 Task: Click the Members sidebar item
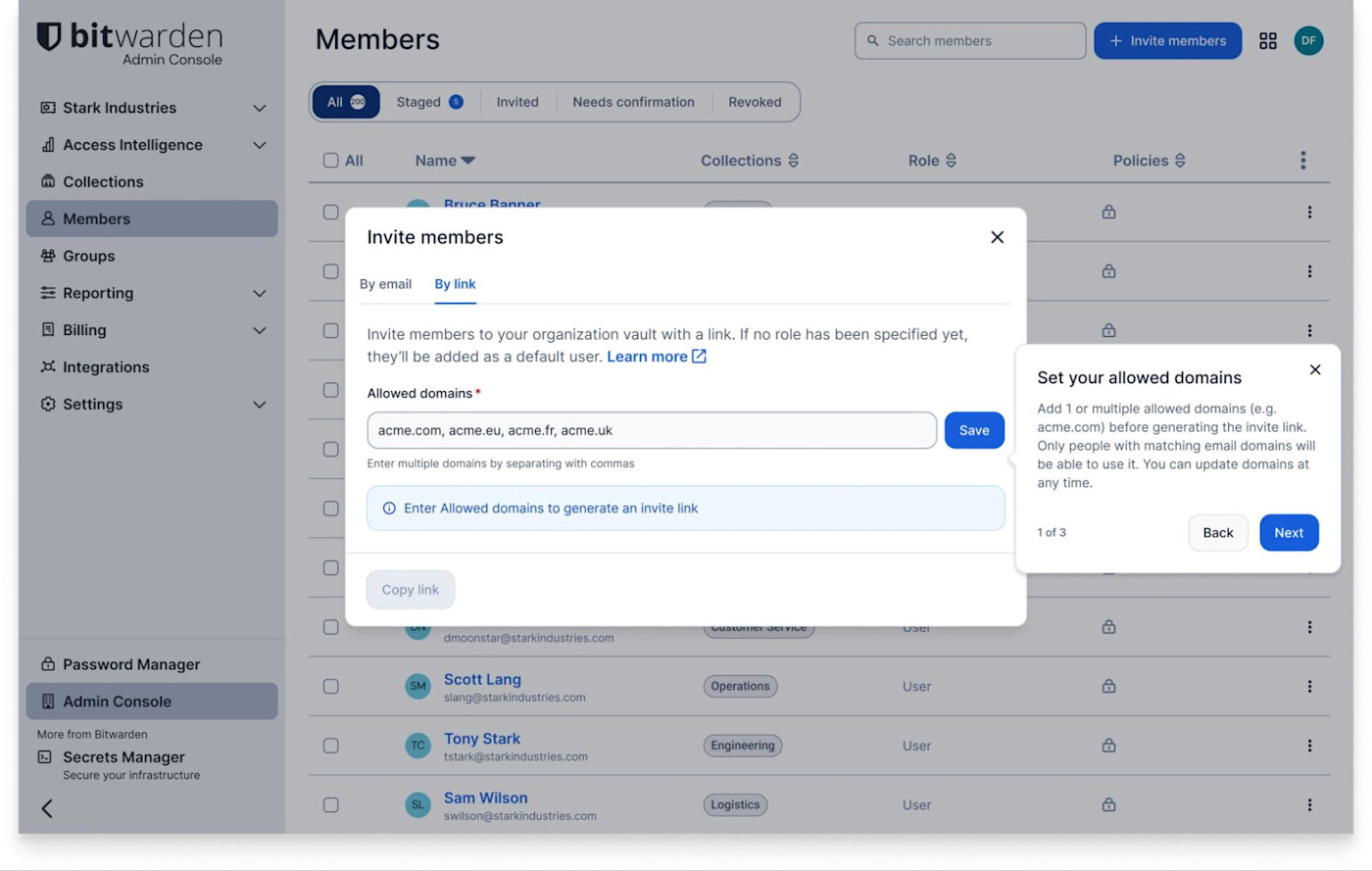point(152,218)
